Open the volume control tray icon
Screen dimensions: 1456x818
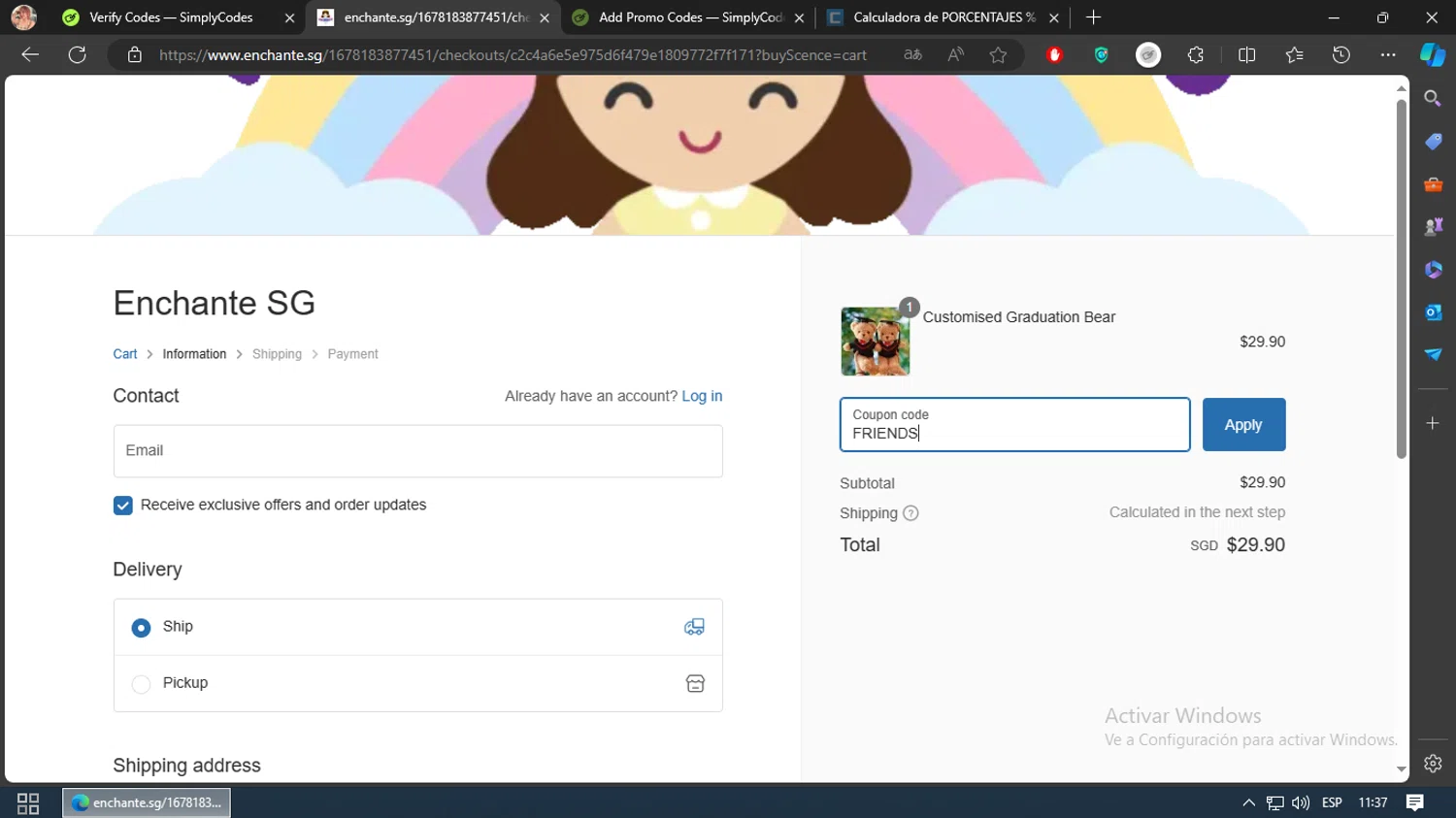1301,802
